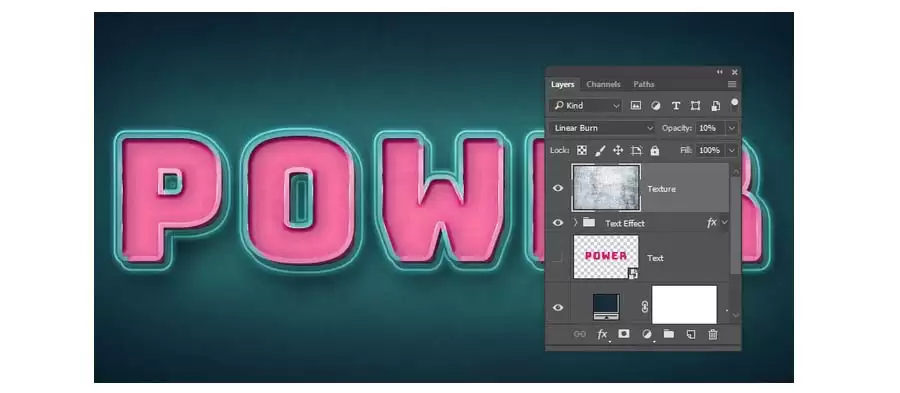The height and width of the screenshot is (393, 900).
Task: Expand the Text Effect group folder
Action: tap(575, 223)
